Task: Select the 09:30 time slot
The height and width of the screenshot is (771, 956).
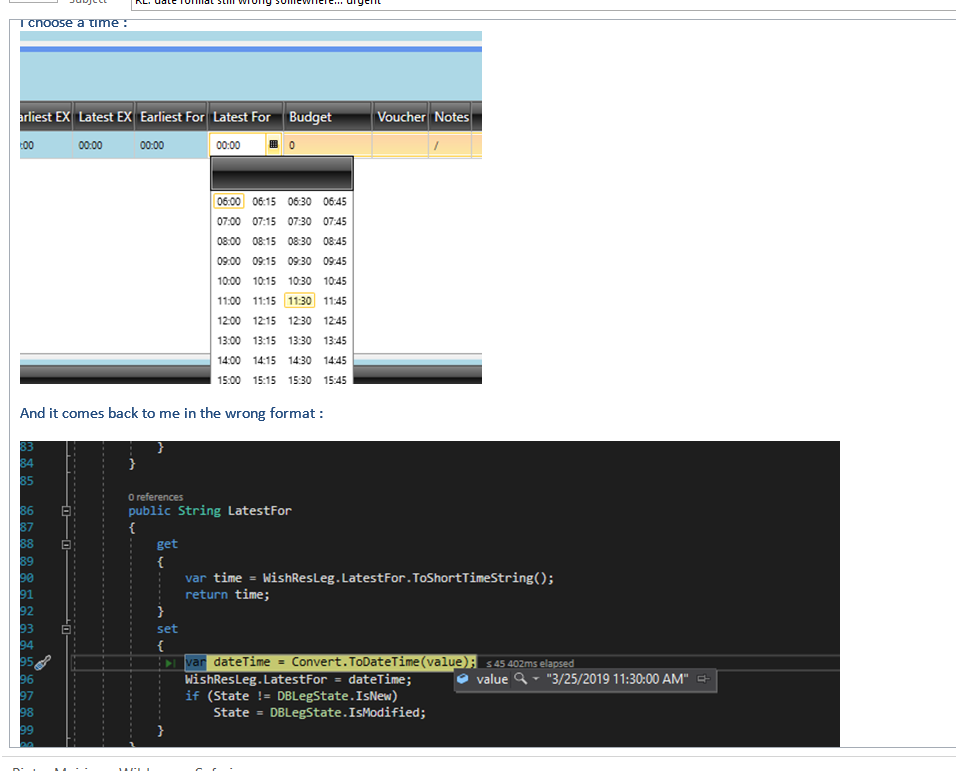Action: 299,261
